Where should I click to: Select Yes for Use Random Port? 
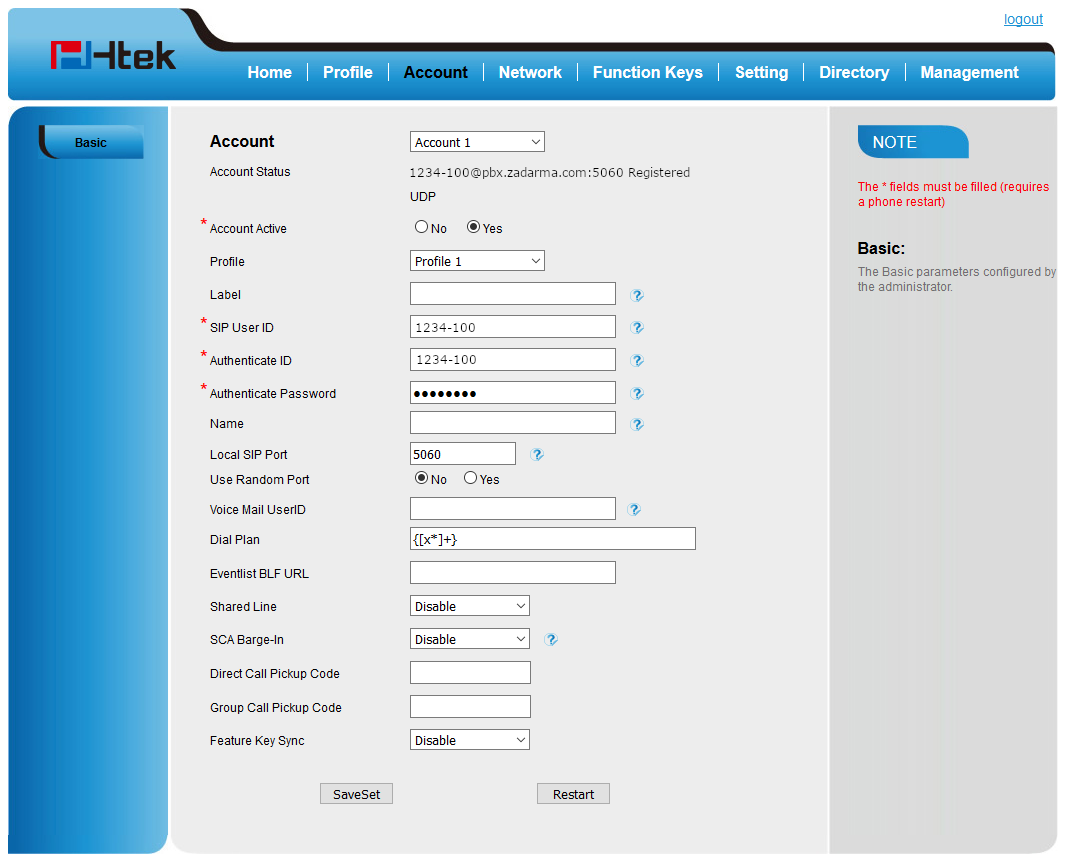(x=471, y=479)
